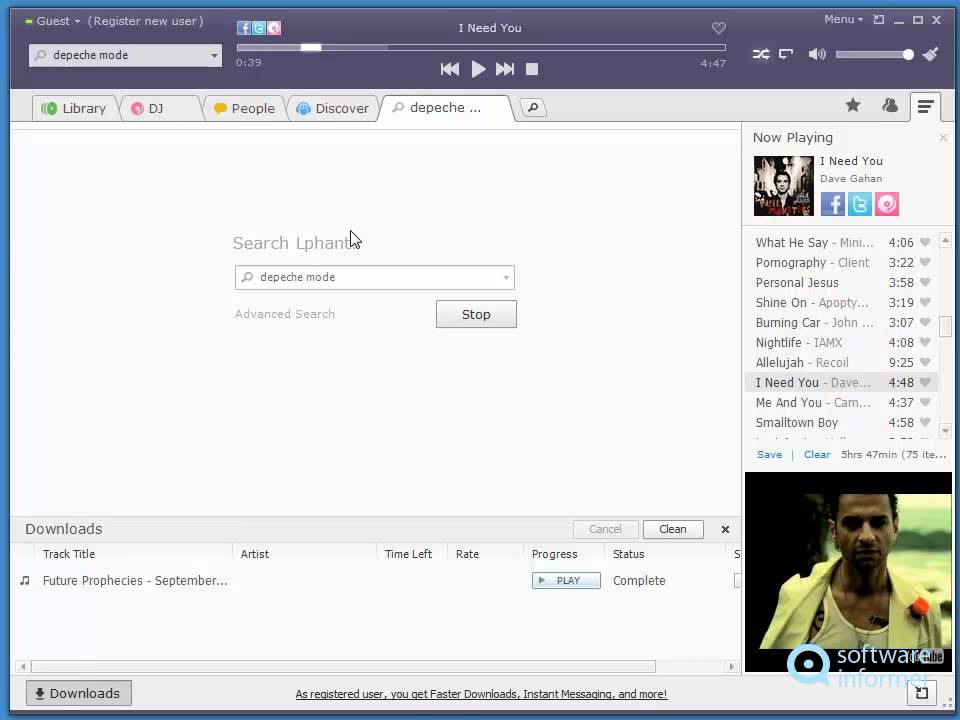Open the Library tab
The height and width of the screenshot is (720, 960).
[x=73, y=108]
